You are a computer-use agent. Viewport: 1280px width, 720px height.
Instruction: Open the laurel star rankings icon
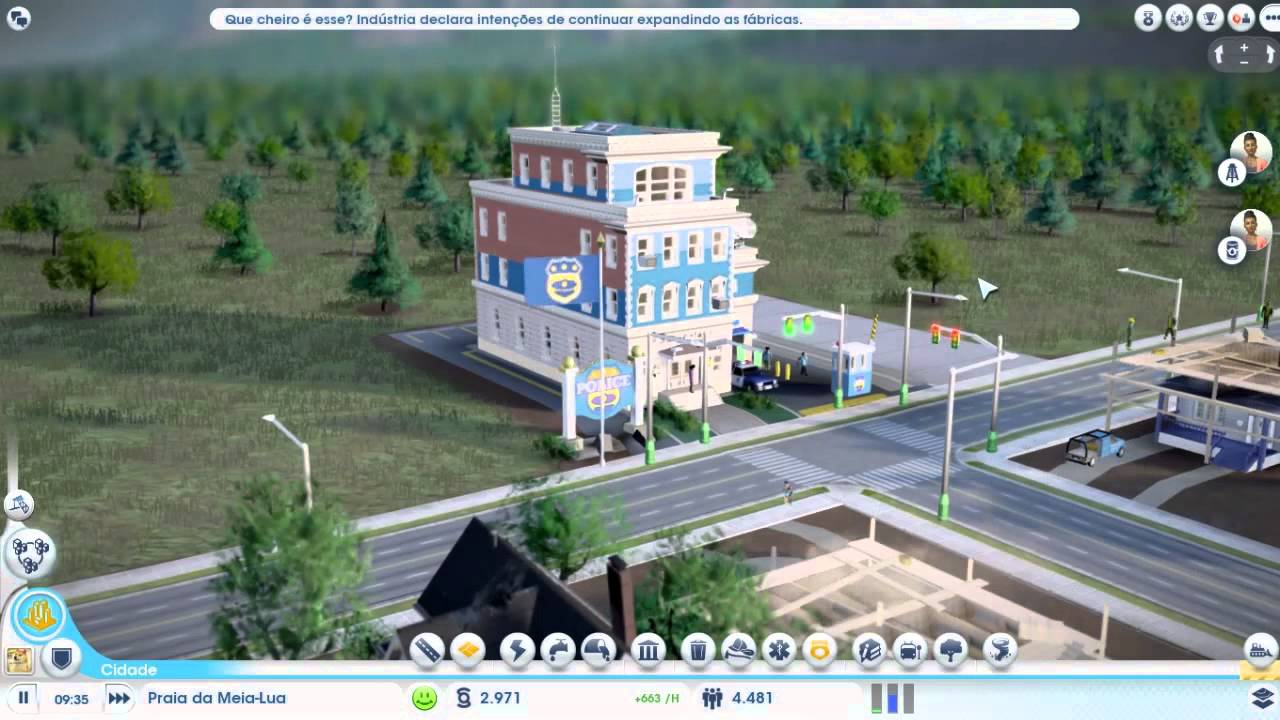point(1179,18)
